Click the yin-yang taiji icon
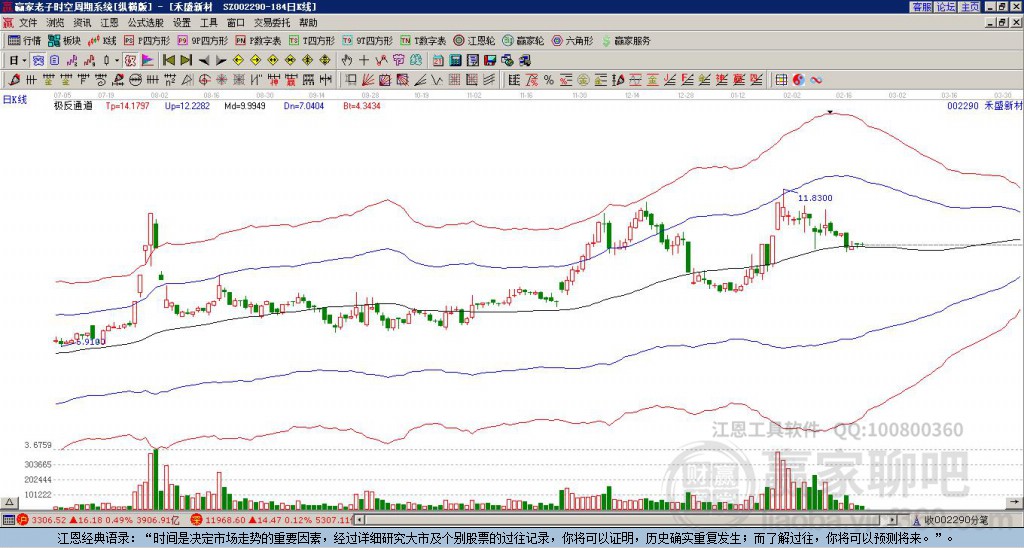The height and width of the screenshot is (548, 1024). [799, 80]
